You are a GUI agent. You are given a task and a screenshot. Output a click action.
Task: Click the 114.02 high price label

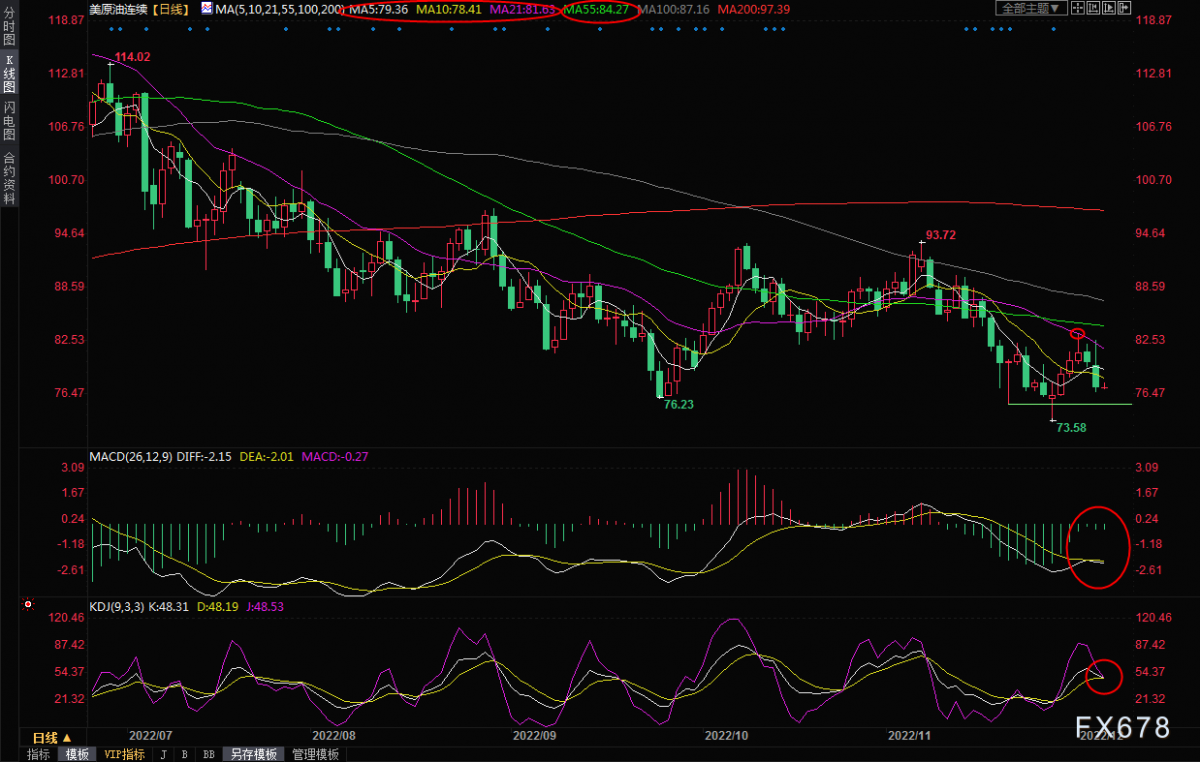pyautogui.click(x=131, y=57)
